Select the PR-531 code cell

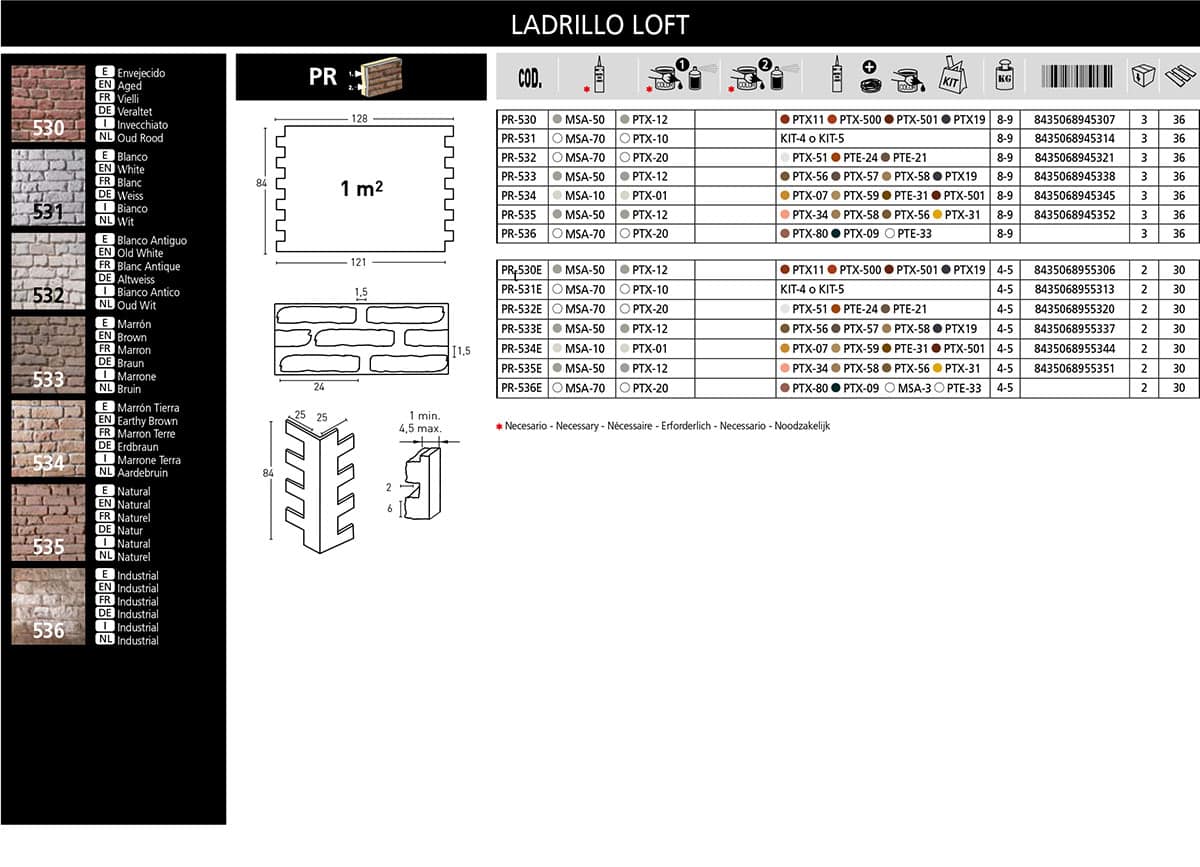point(521,139)
